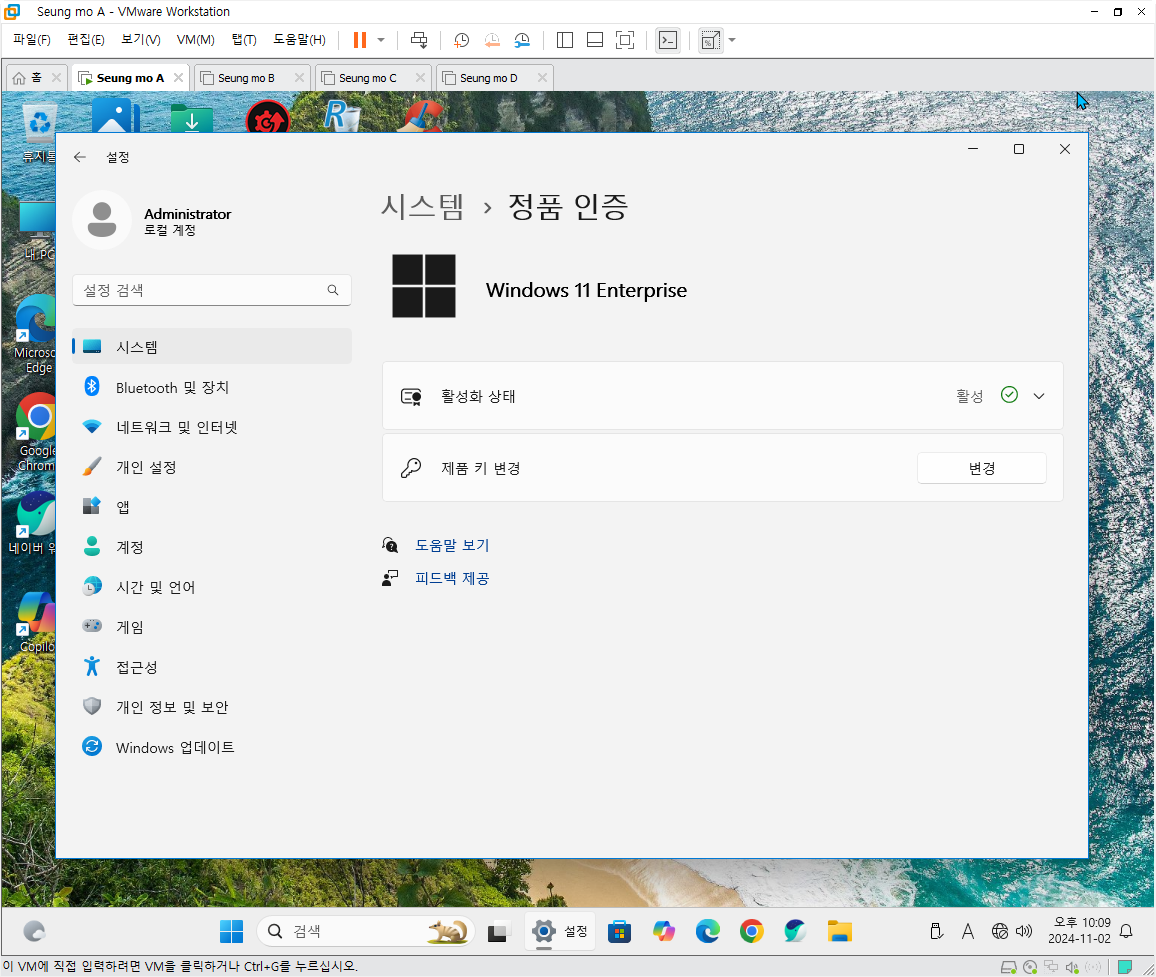Click the 설정 taskbar button
Image resolution: width=1156 pixels, height=977 pixels.
tap(560, 931)
